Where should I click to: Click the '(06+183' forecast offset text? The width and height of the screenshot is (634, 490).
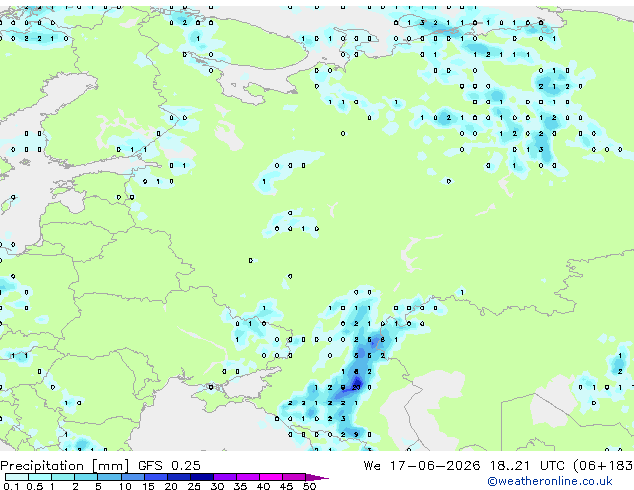(x=603, y=465)
